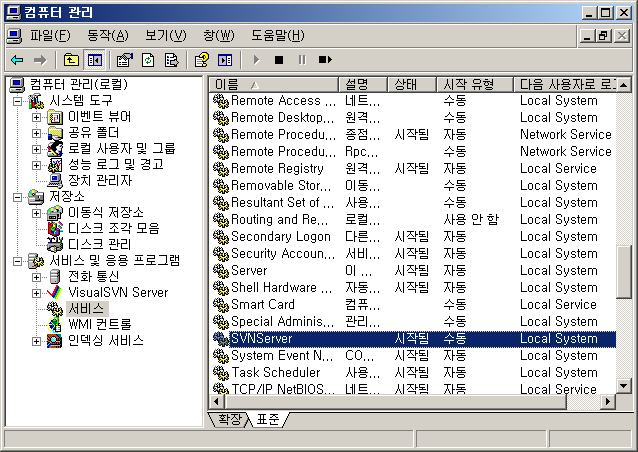638x452 pixels.
Task: Open Help toolbar icon with question mark
Action: pyautogui.click(x=202, y=61)
